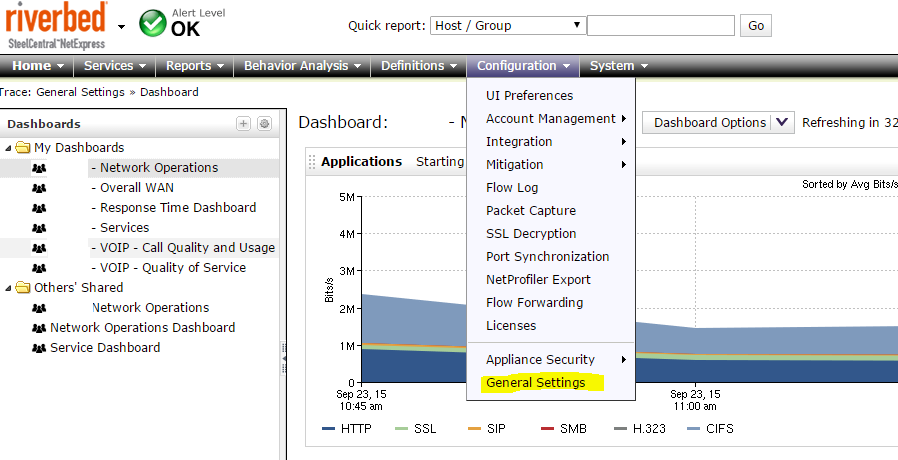Click the quick report search text field

pyautogui.click(x=660, y=25)
